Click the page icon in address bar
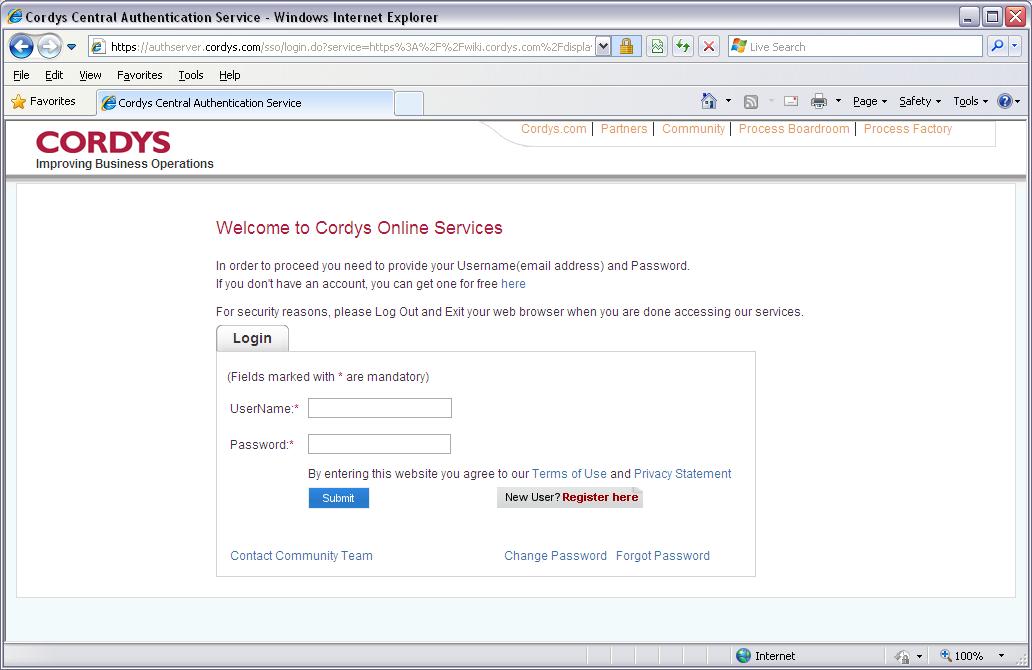The height and width of the screenshot is (670, 1032). point(98,47)
